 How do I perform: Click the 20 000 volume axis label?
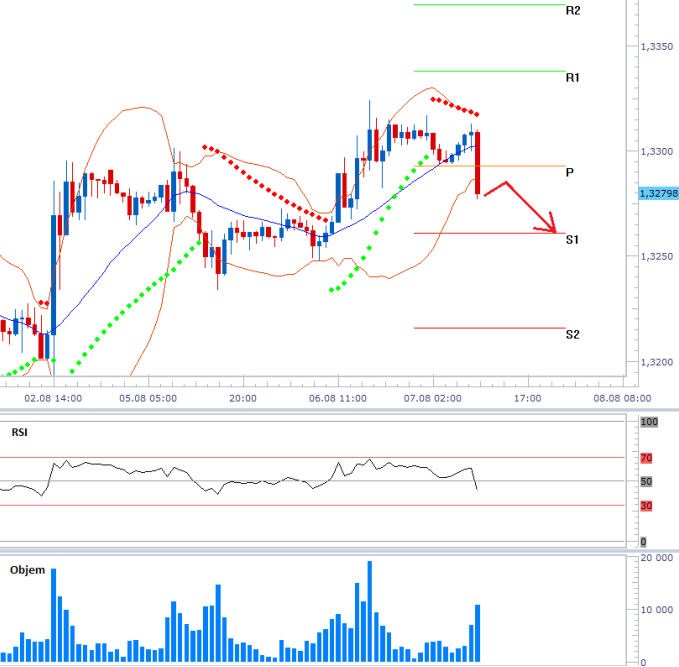657,558
